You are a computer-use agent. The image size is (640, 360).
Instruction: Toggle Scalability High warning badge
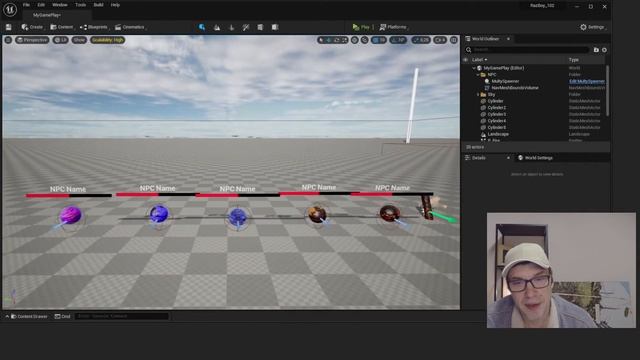click(107, 40)
